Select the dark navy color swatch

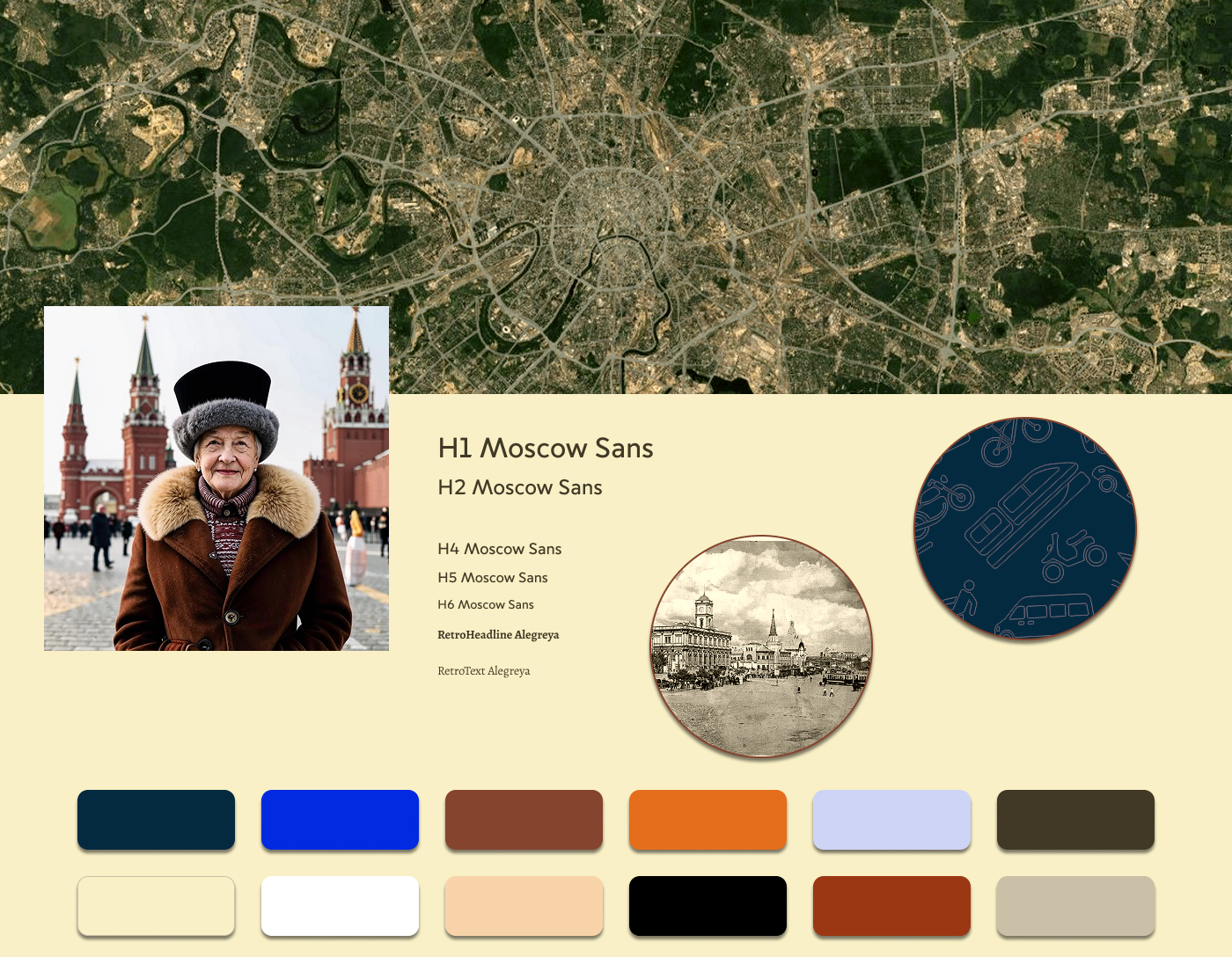156,819
